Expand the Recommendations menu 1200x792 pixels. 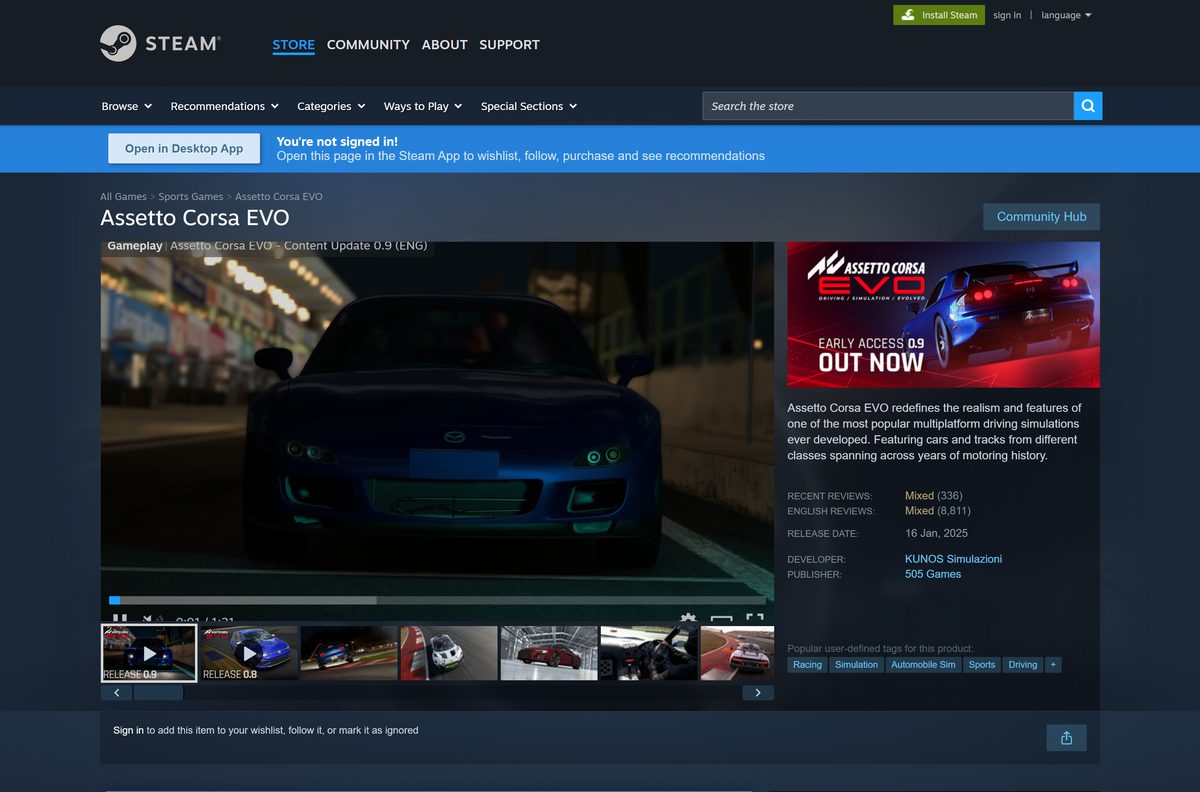(x=225, y=106)
